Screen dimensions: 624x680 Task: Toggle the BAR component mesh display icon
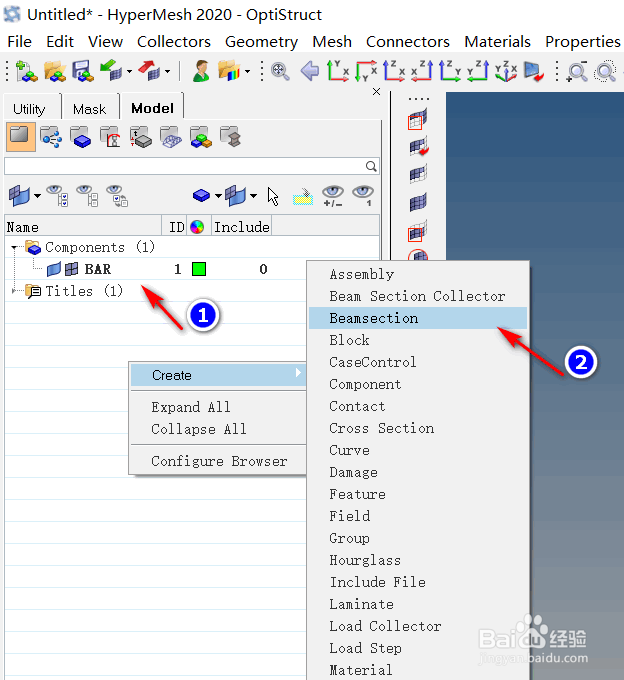tap(72, 269)
